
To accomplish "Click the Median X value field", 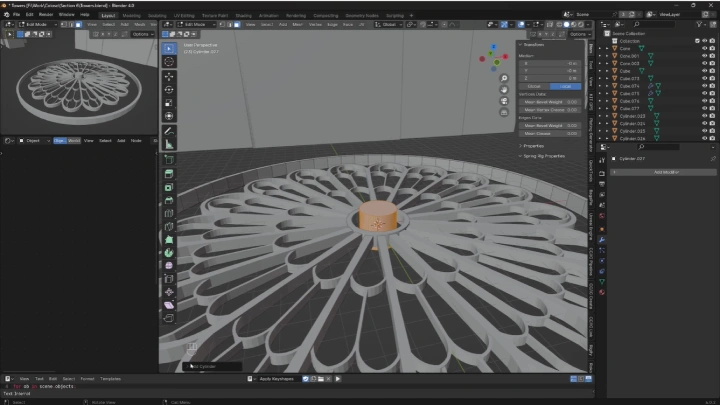I will click(550, 63).
